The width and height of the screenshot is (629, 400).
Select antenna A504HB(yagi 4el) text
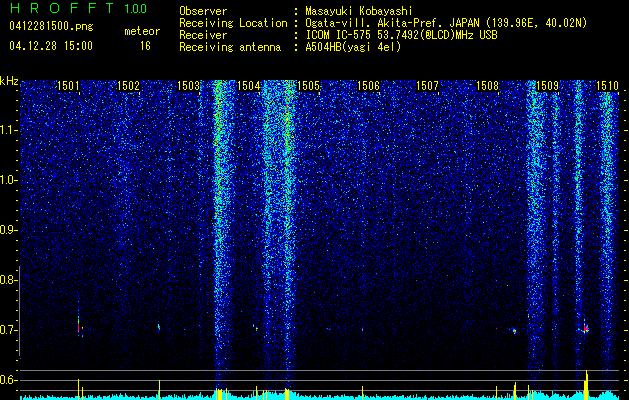click(x=353, y=47)
